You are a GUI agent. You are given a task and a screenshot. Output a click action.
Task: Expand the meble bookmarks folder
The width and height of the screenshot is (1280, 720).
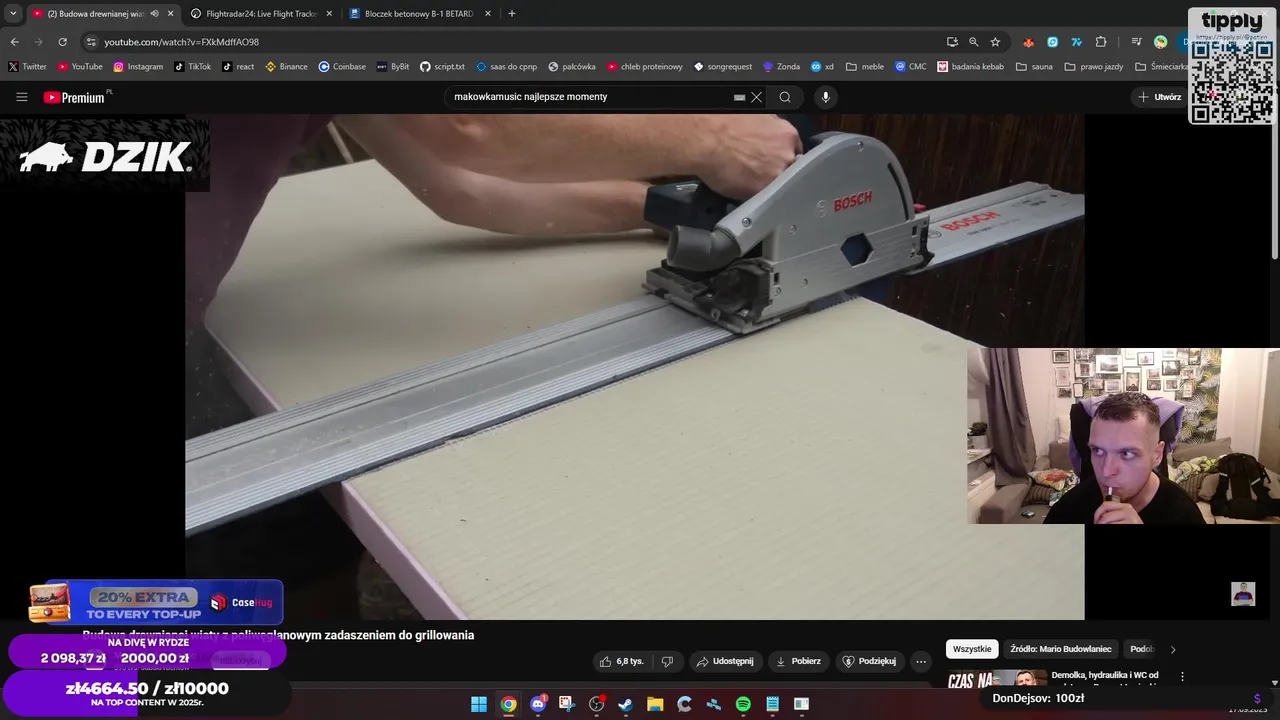coord(865,67)
